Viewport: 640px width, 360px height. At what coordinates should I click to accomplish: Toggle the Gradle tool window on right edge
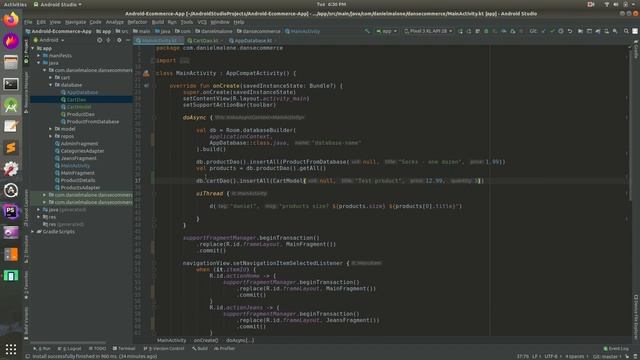click(636, 49)
